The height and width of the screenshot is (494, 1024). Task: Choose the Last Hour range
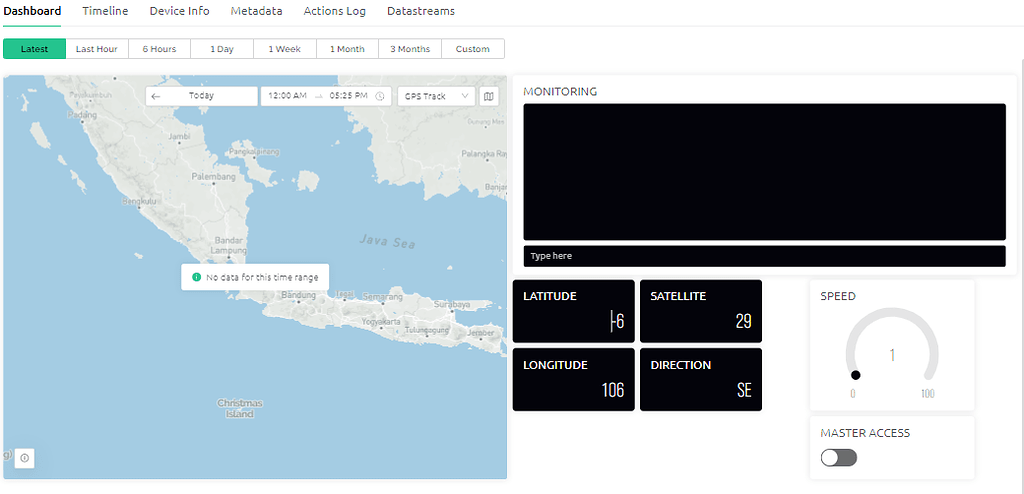click(x=97, y=49)
